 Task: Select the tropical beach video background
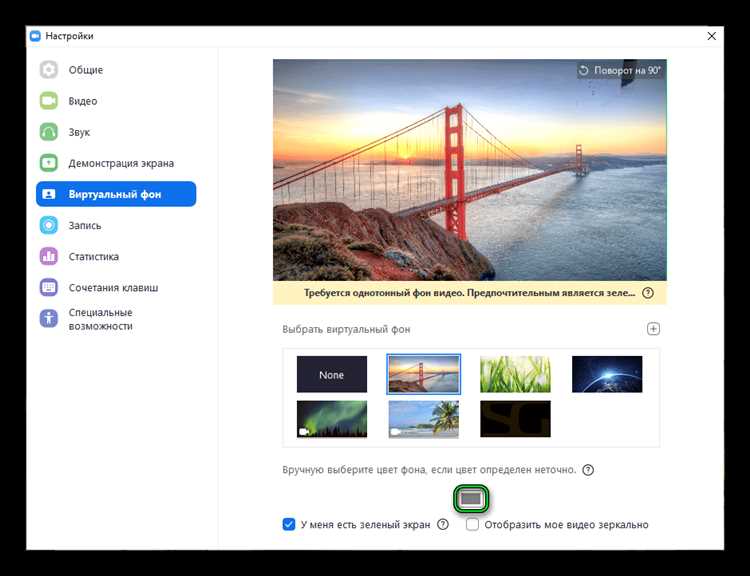tap(423, 419)
